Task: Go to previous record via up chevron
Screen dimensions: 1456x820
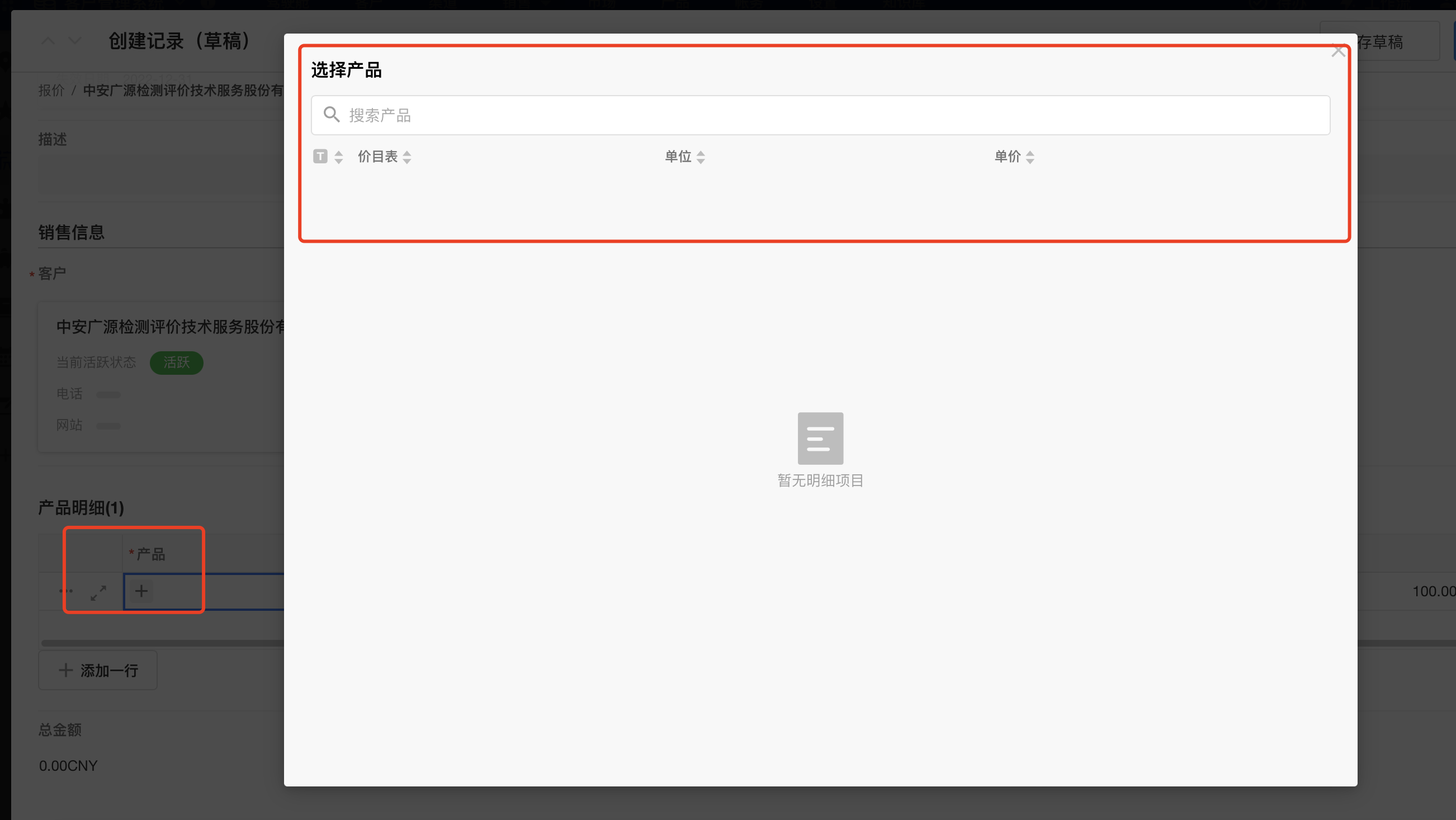Action: (x=48, y=40)
